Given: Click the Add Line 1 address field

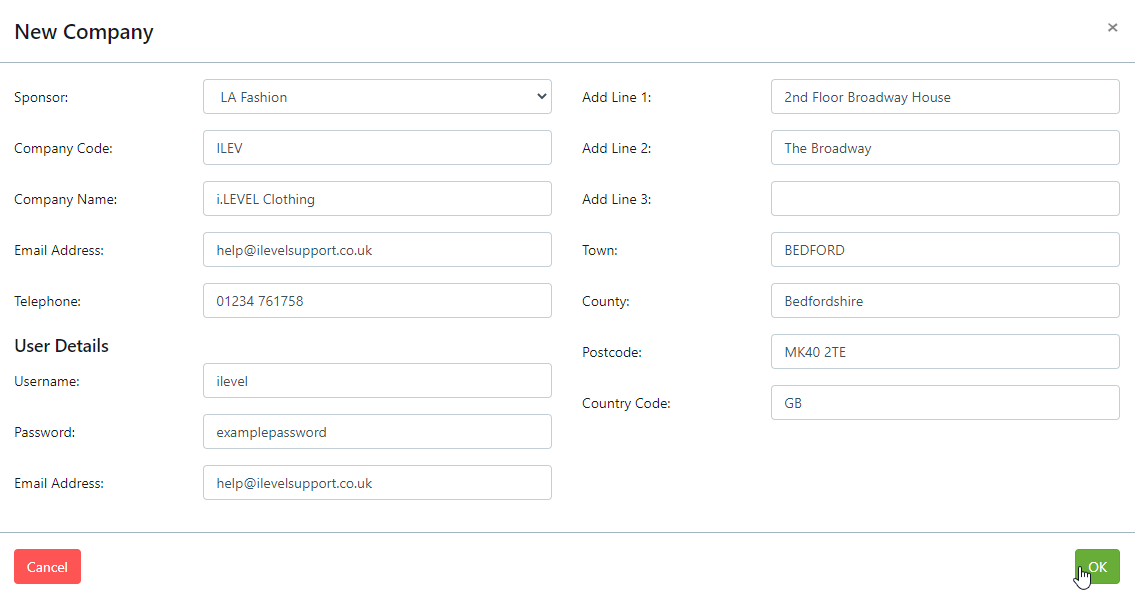Looking at the screenshot, I should point(945,97).
